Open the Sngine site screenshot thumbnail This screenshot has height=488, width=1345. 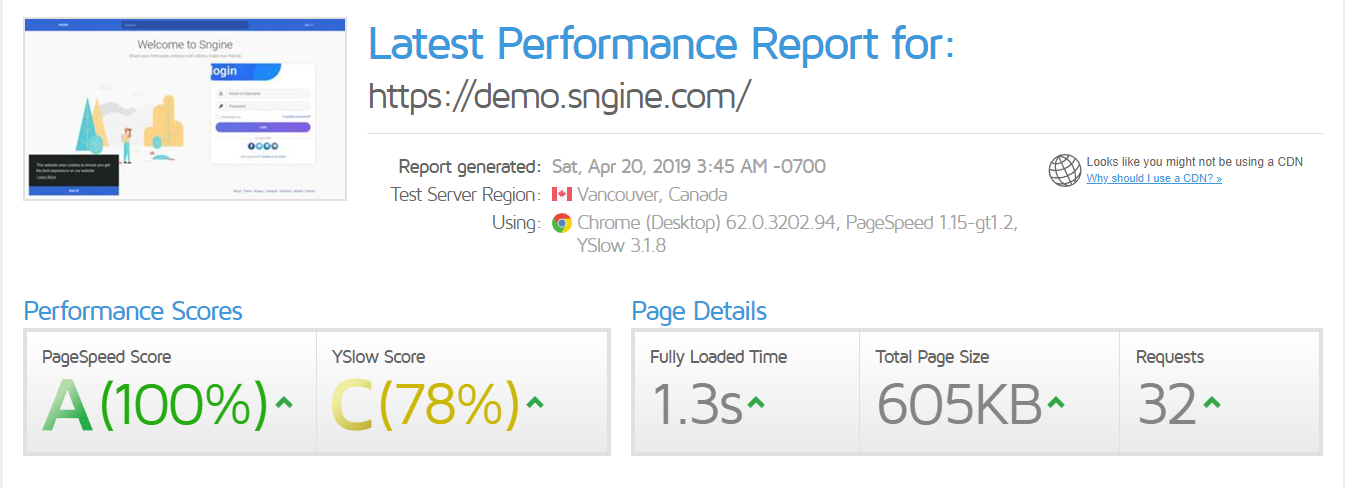click(185, 108)
